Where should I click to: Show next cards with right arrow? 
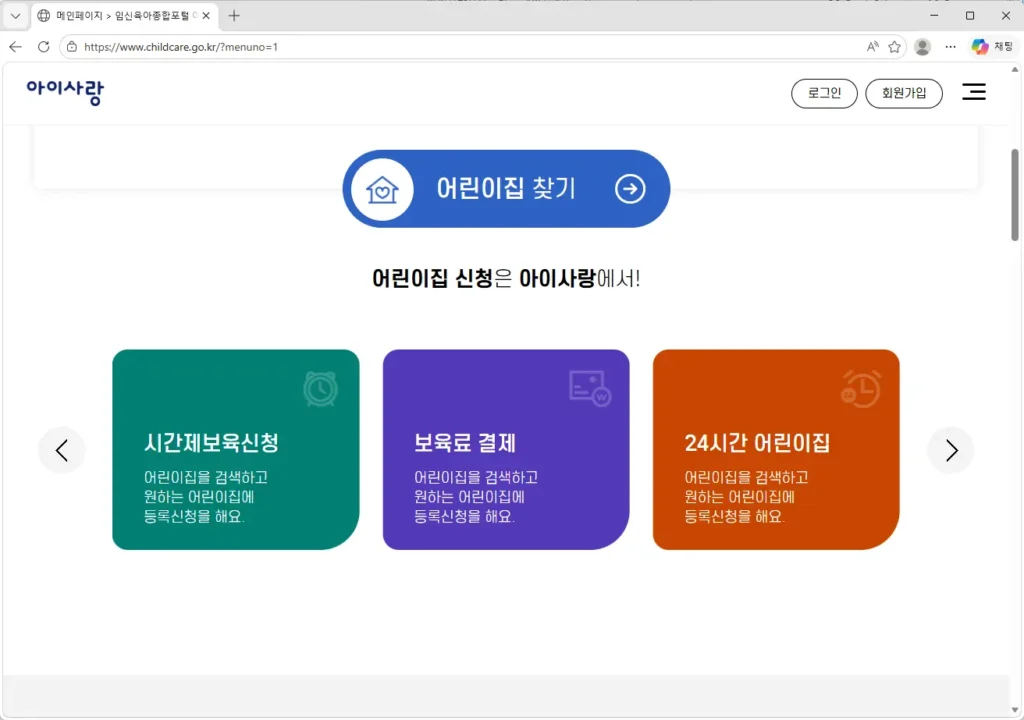[951, 450]
